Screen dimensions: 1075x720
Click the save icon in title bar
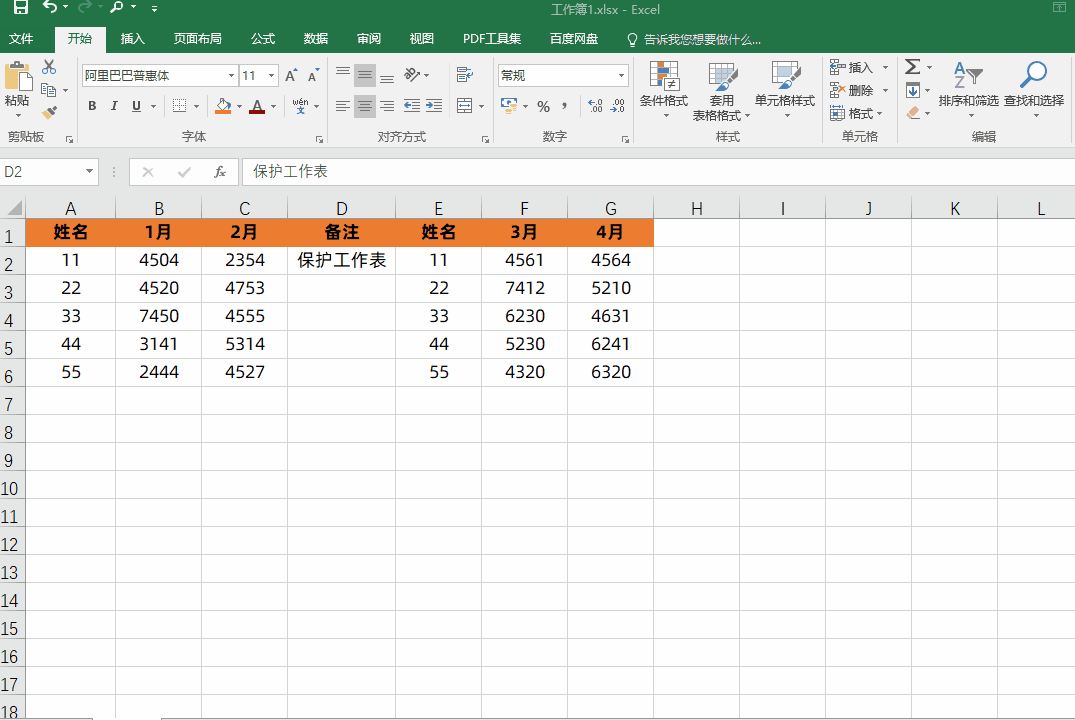click(21, 8)
